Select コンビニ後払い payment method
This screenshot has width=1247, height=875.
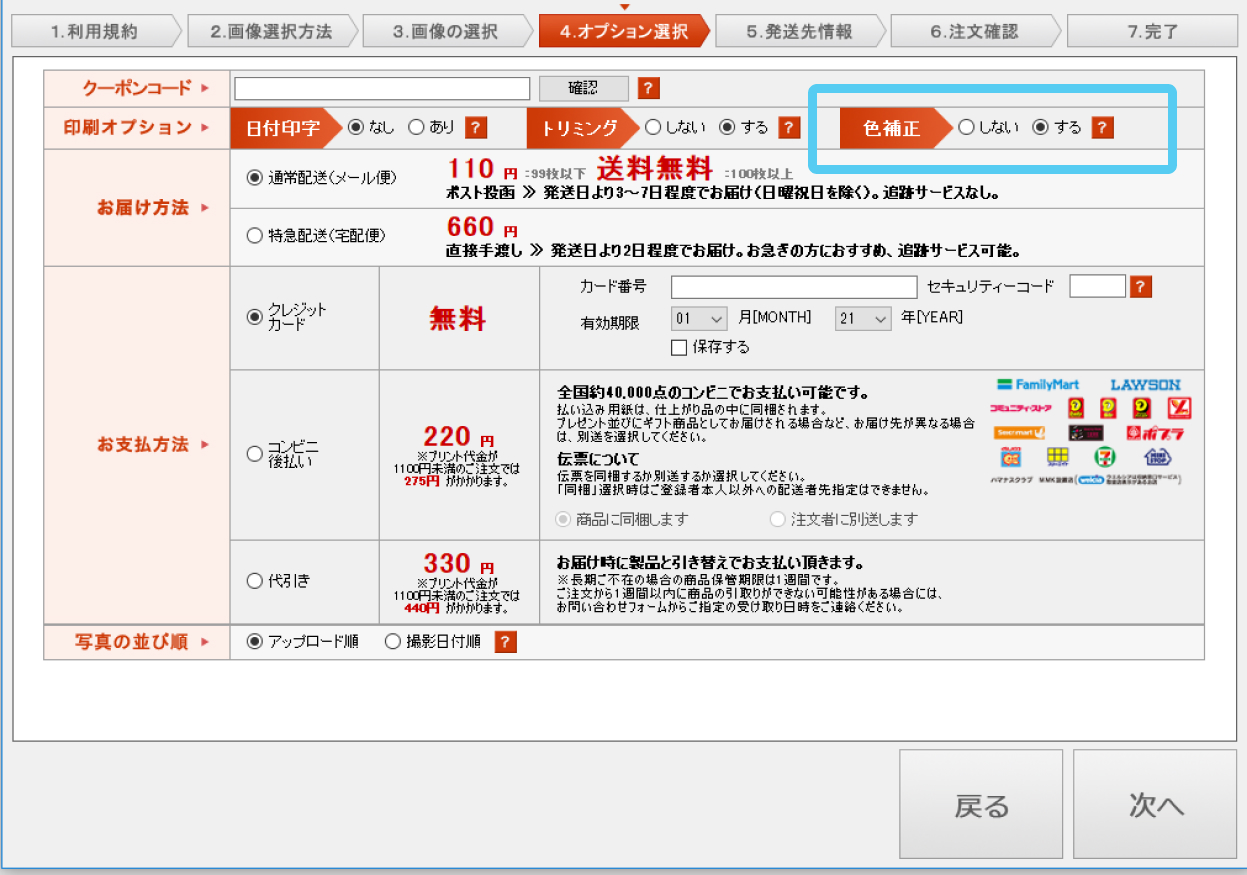[254, 454]
